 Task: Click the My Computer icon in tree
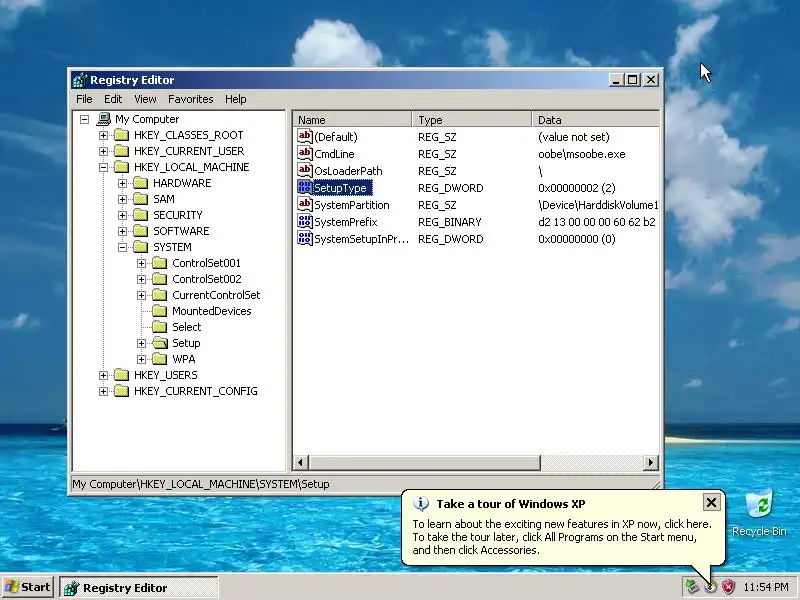click(x=104, y=119)
